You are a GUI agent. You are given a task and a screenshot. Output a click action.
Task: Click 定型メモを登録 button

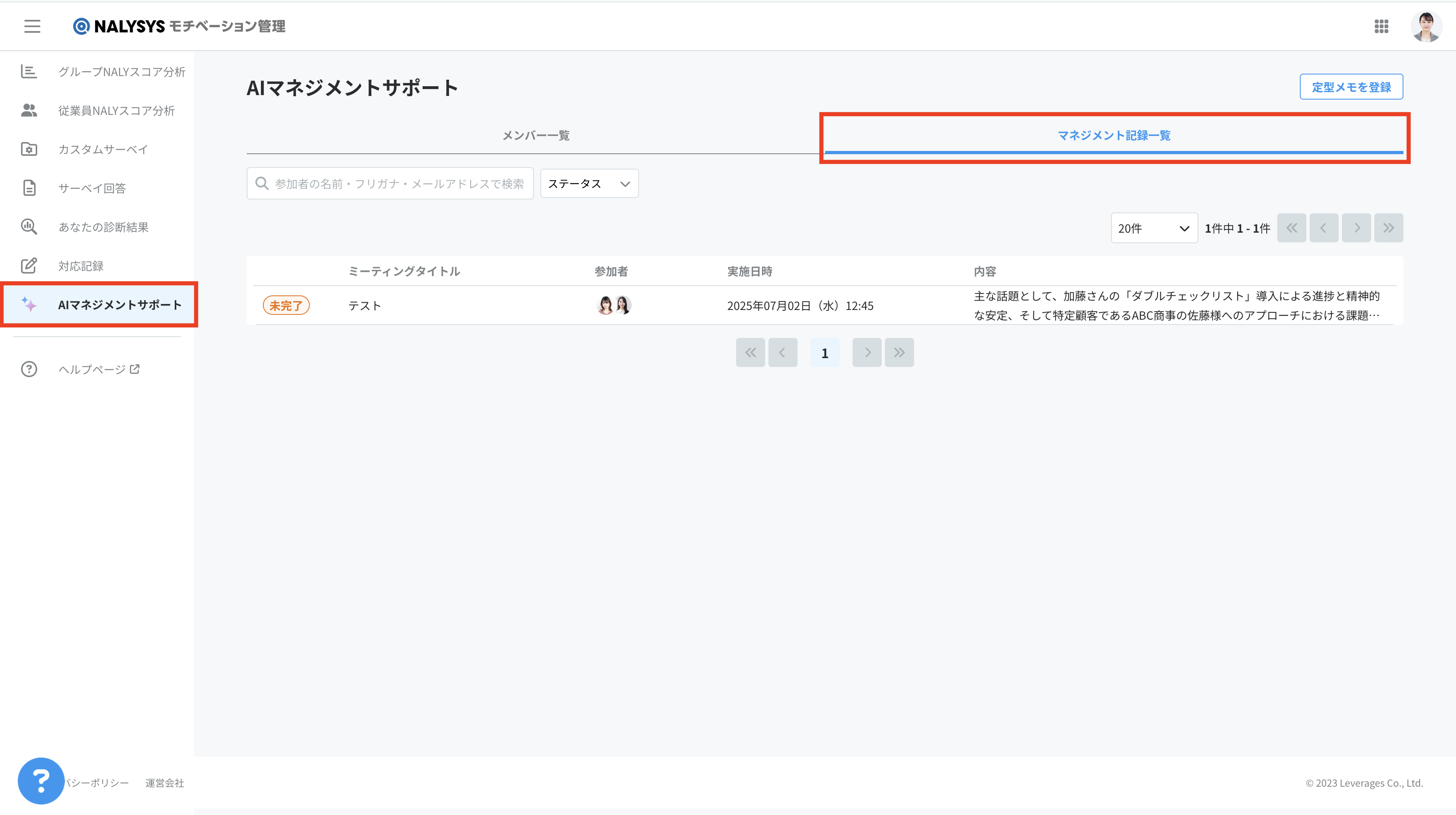pyautogui.click(x=1351, y=87)
